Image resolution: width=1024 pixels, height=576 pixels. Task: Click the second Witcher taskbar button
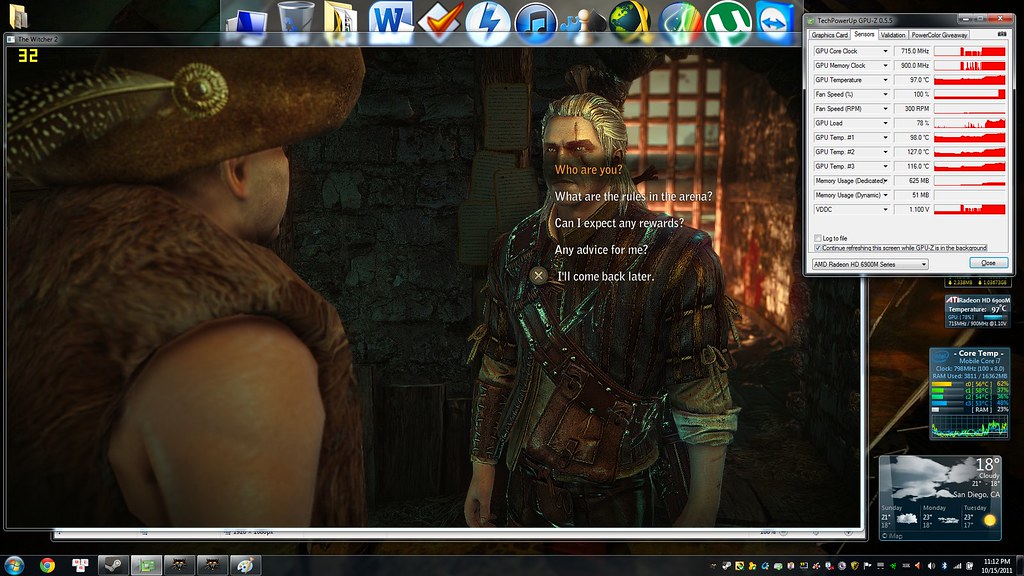pyautogui.click(x=212, y=565)
